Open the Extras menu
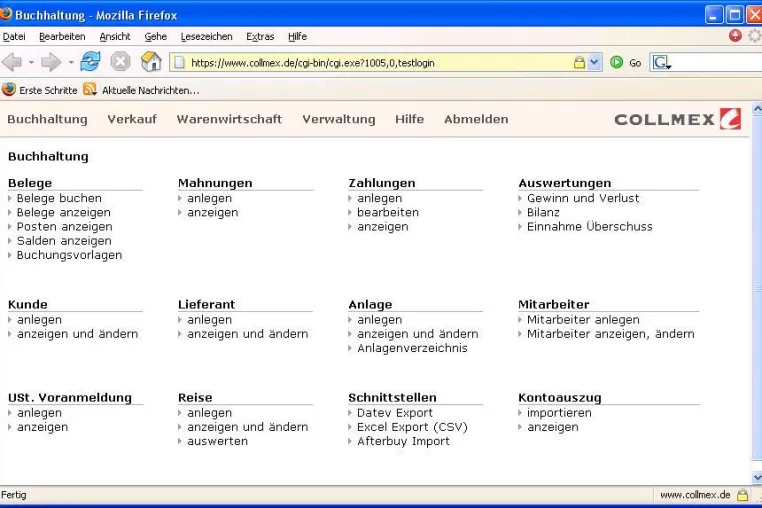Viewport: 762px width, 508px height. [260, 36]
